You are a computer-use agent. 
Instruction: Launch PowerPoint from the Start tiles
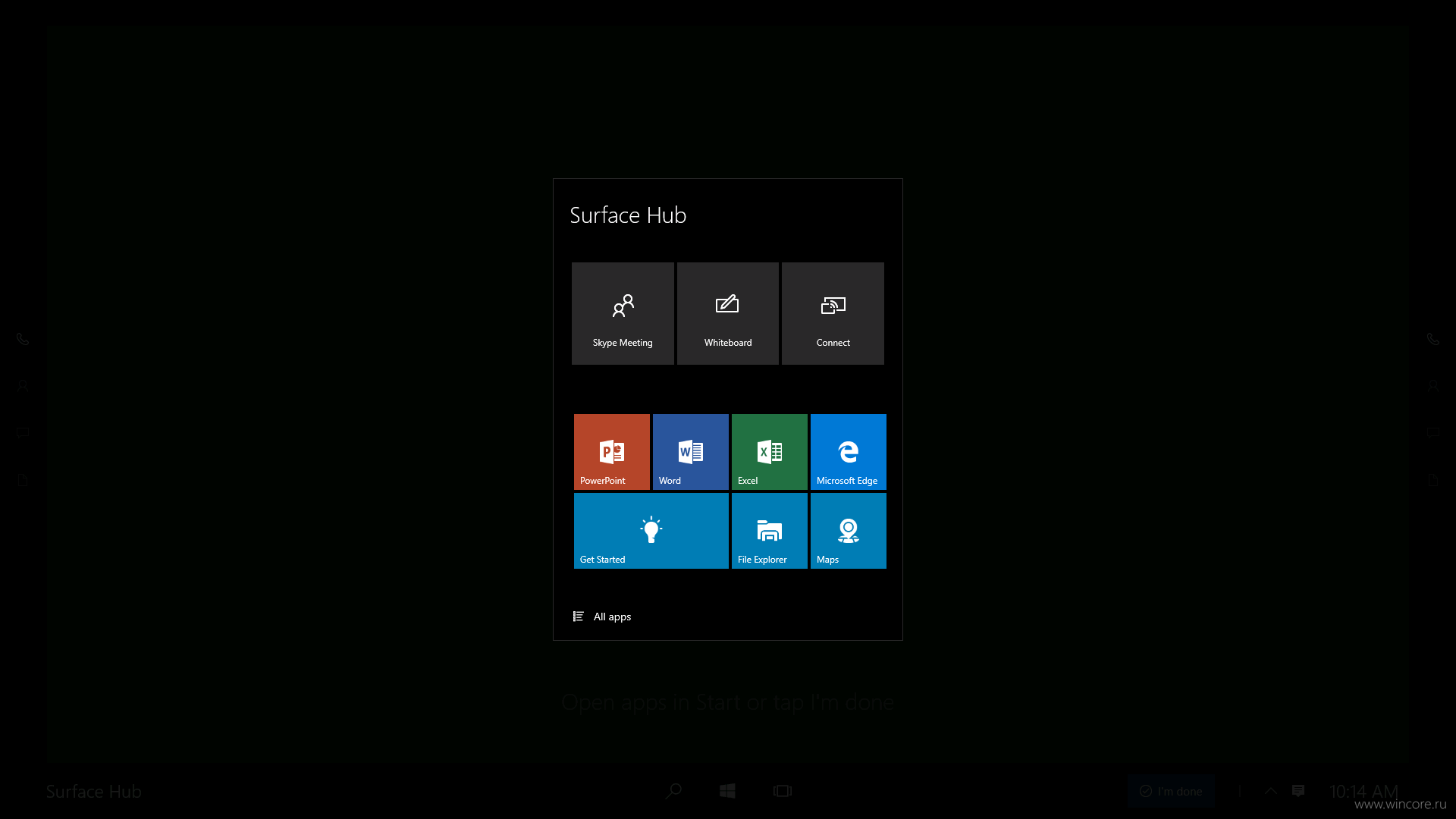click(612, 452)
